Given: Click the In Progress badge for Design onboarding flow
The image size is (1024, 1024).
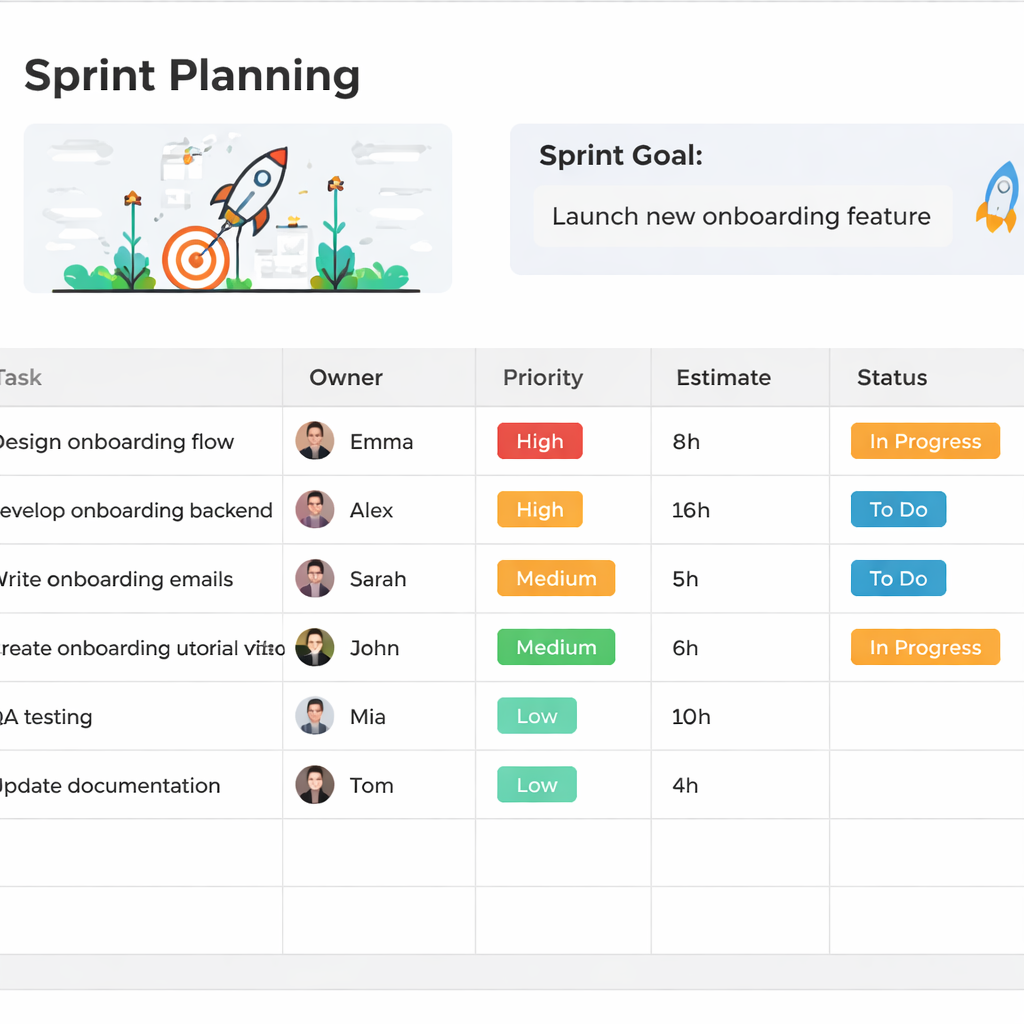Looking at the screenshot, I should pos(925,441).
